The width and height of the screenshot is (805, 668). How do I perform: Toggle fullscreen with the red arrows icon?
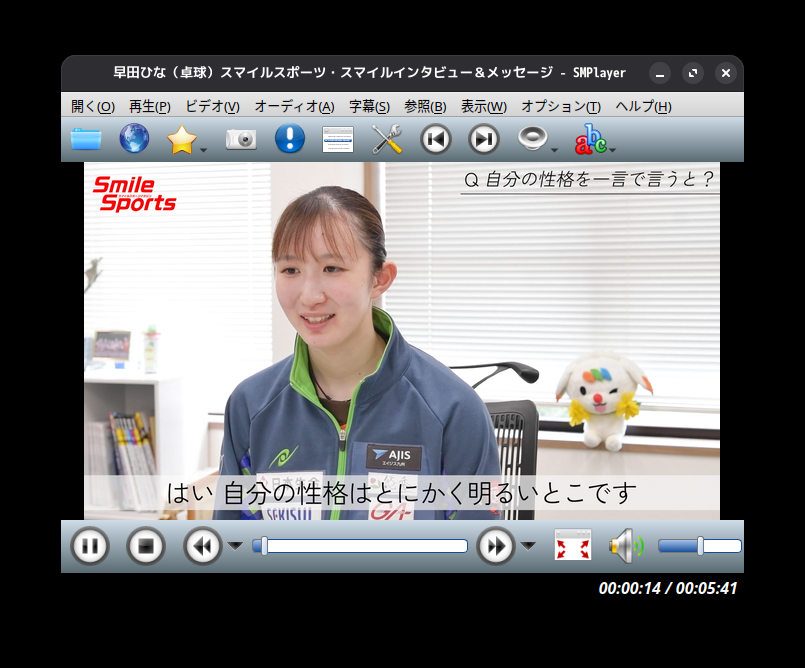tap(572, 544)
